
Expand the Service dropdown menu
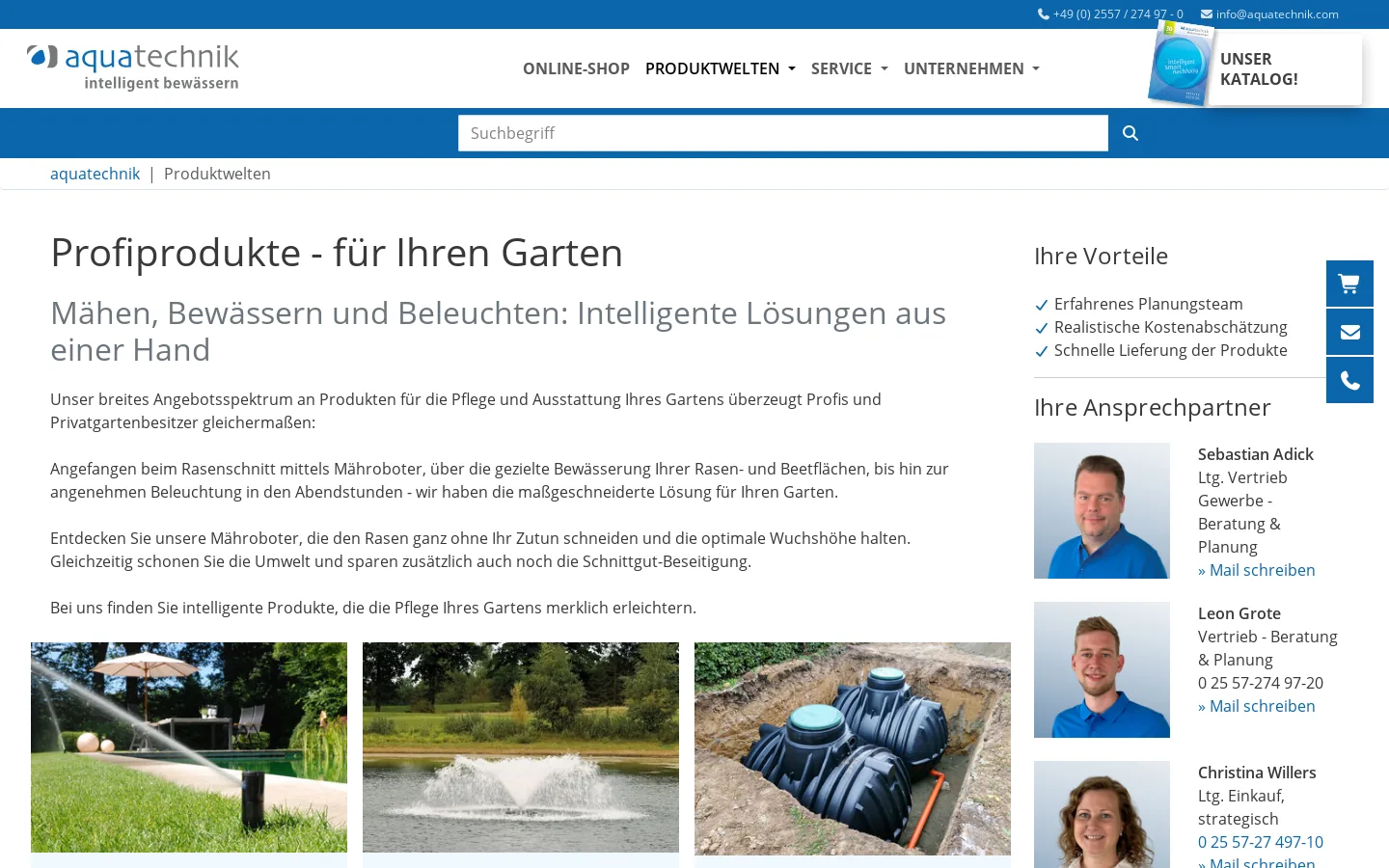click(x=850, y=68)
